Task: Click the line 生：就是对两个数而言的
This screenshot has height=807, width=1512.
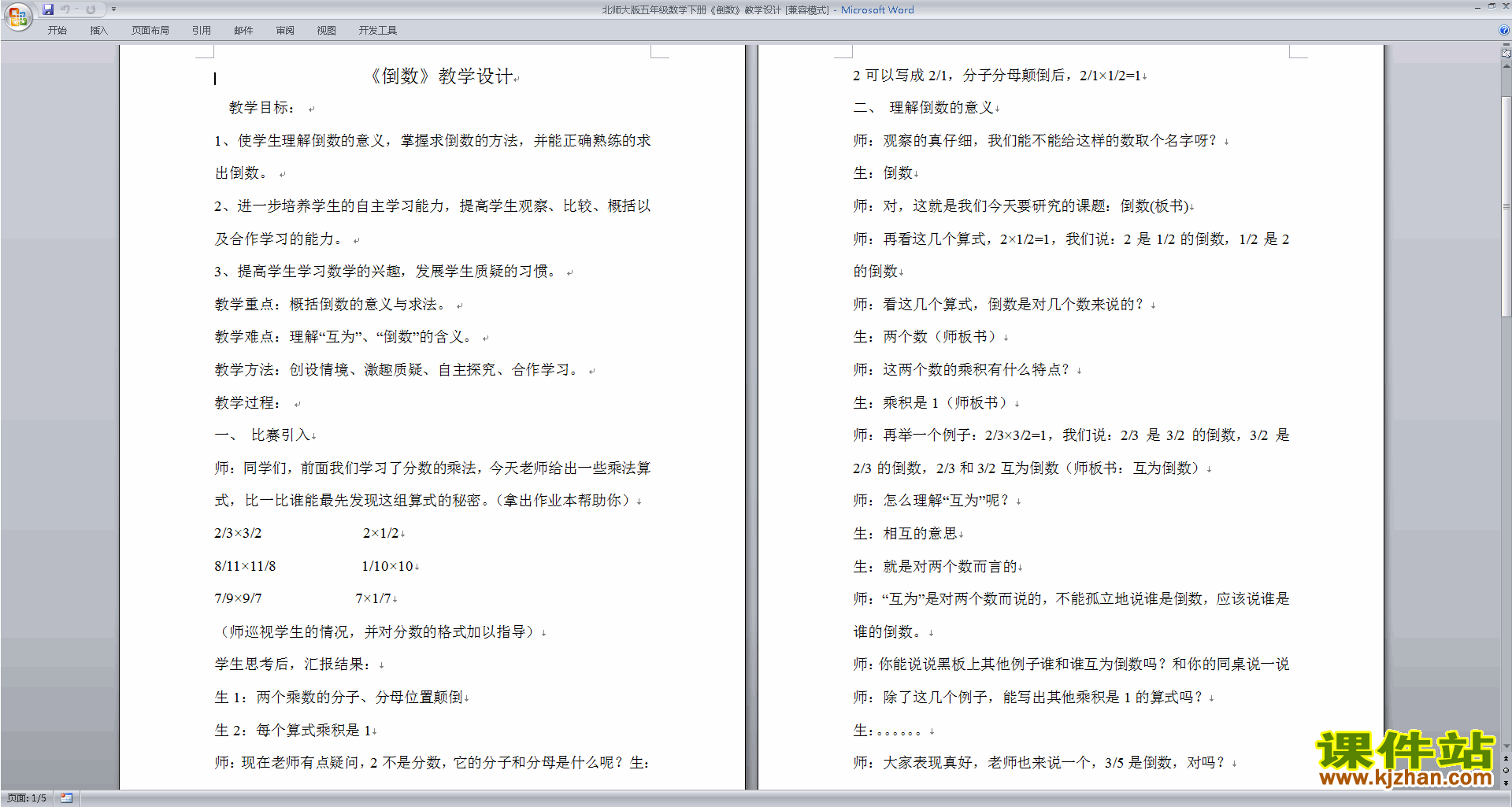Action: coord(935,566)
